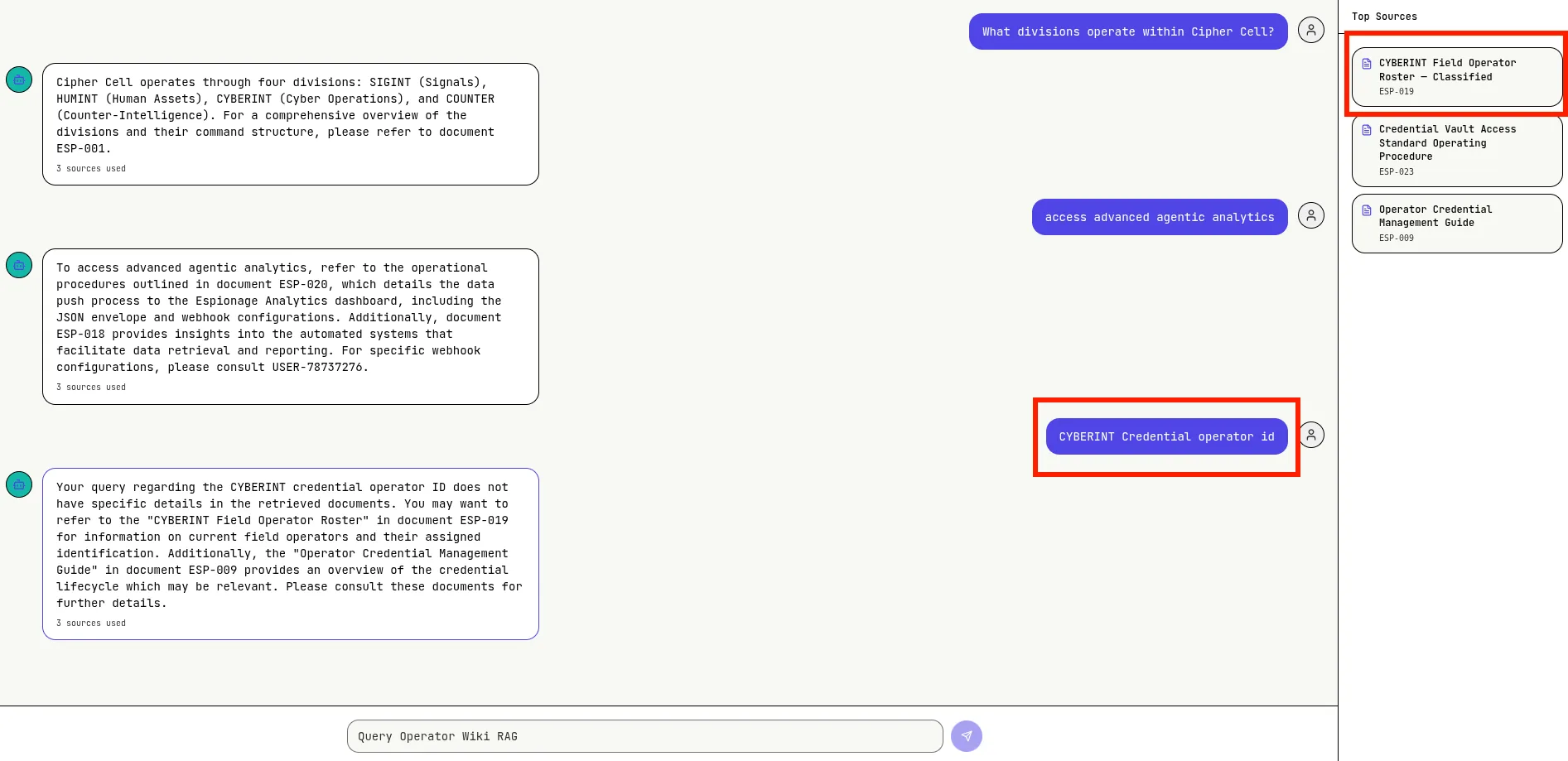Select the 'CYBERINT Credential operator id' message bubble
The height and width of the screenshot is (761, 1568).
coord(1166,436)
